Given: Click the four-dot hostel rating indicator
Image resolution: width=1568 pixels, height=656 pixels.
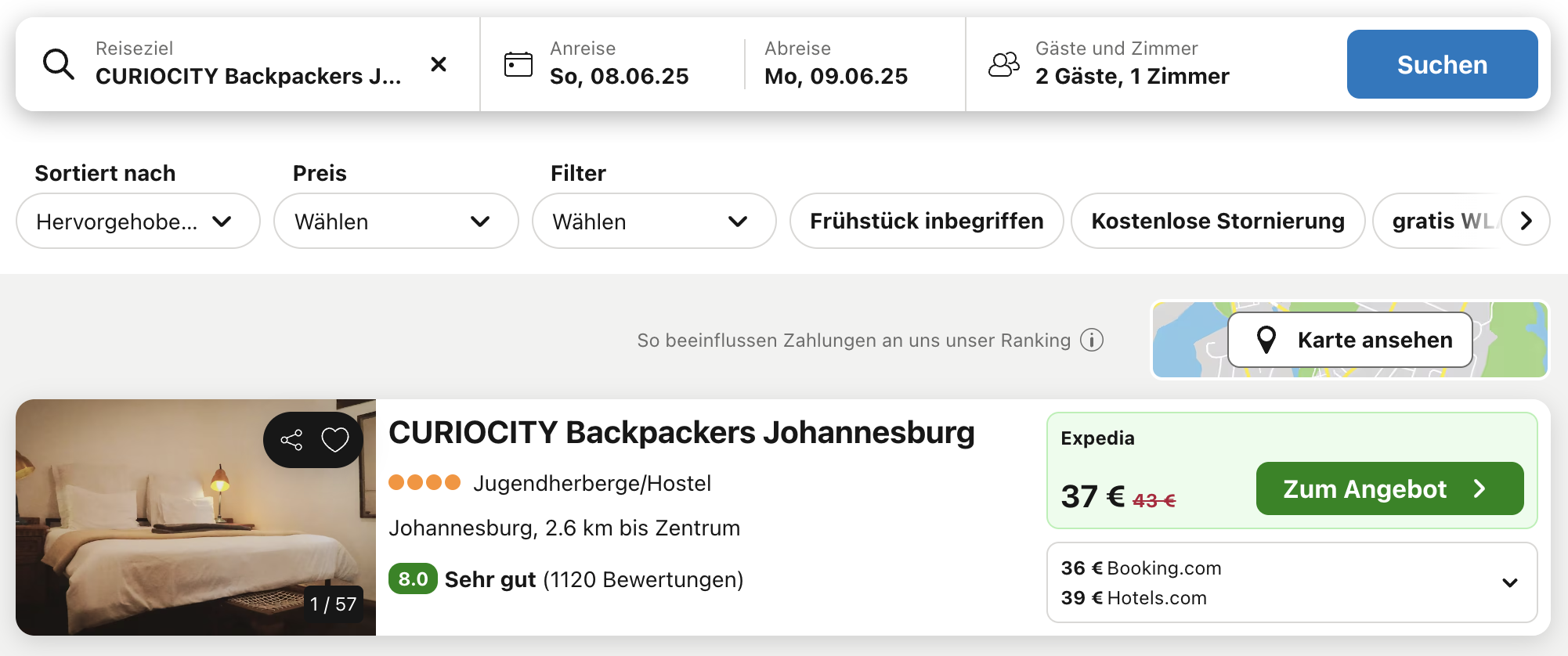Looking at the screenshot, I should point(425,482).
